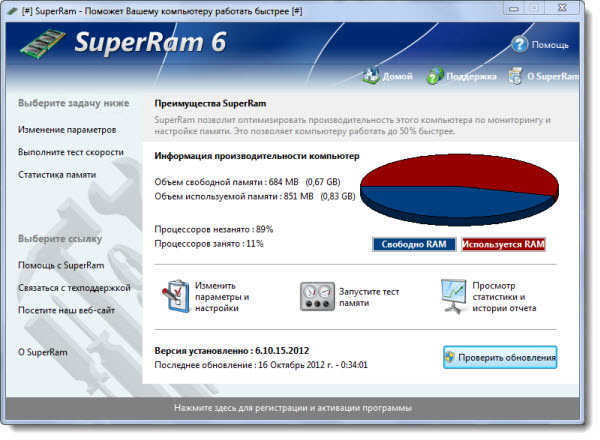Click the Помощь question mark icon

(520, 45)
